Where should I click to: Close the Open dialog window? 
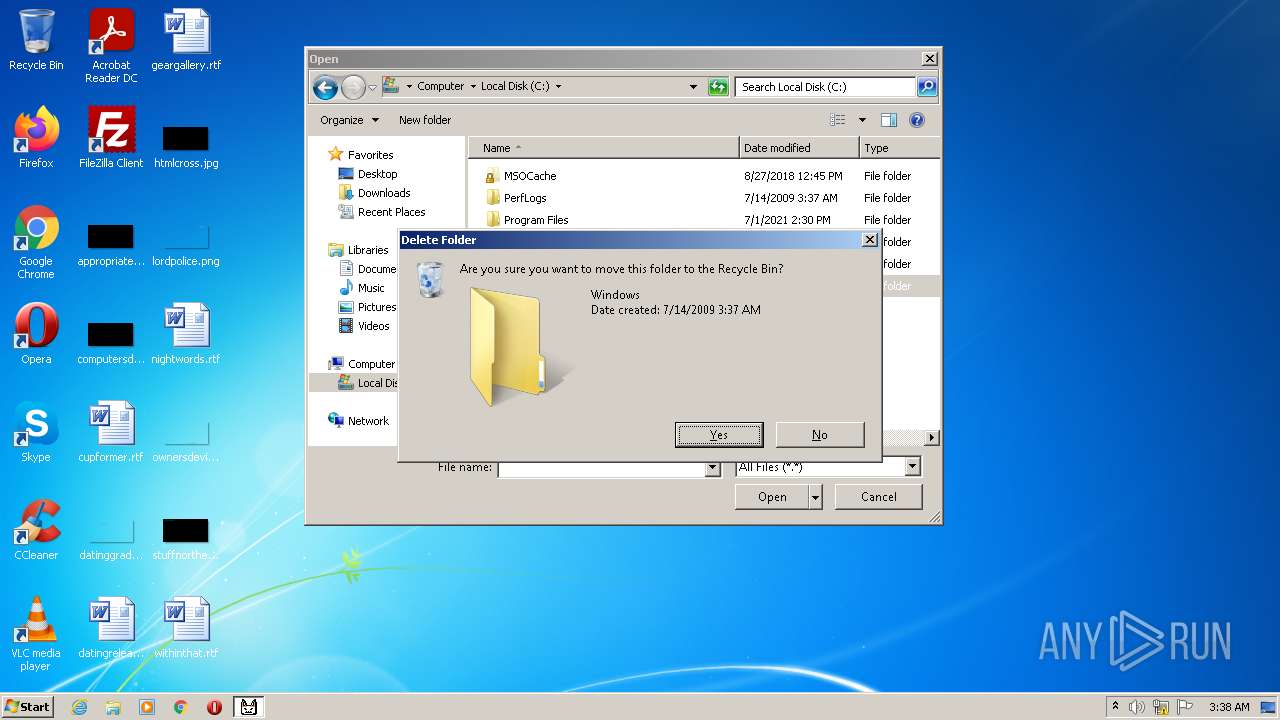coord(929,59)
